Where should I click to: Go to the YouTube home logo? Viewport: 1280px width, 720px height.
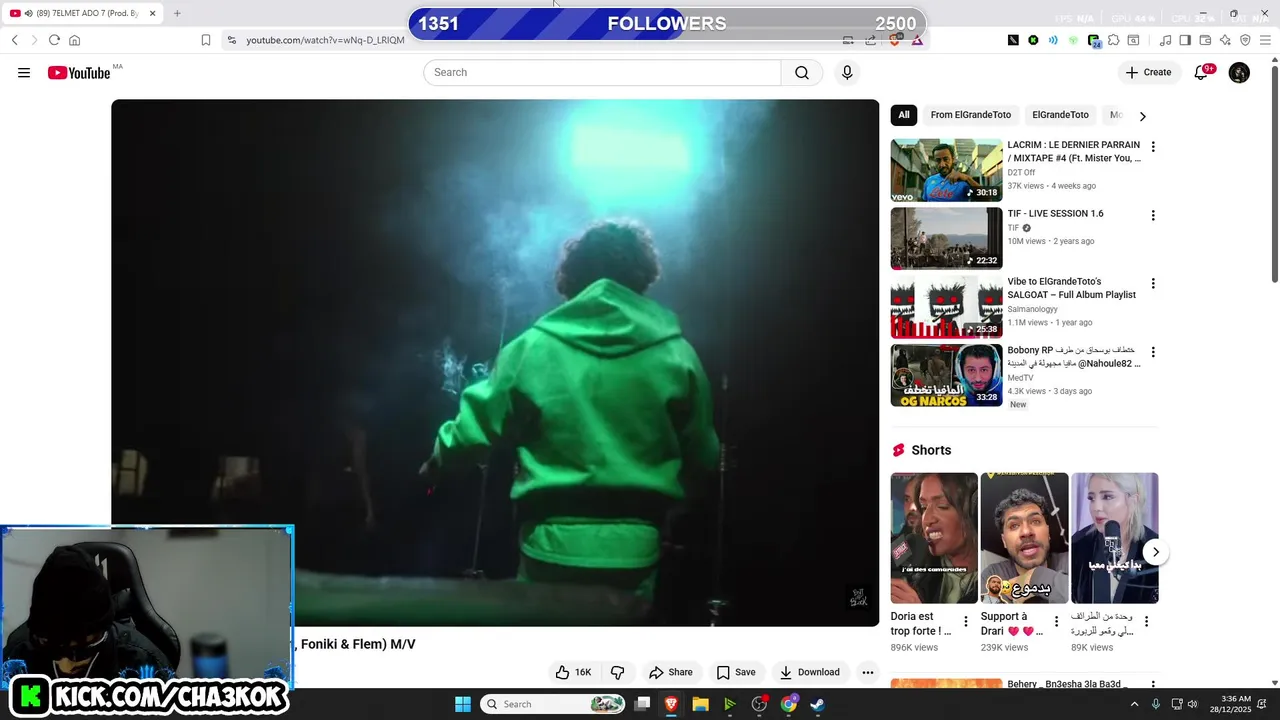click(x=79, y=72)
